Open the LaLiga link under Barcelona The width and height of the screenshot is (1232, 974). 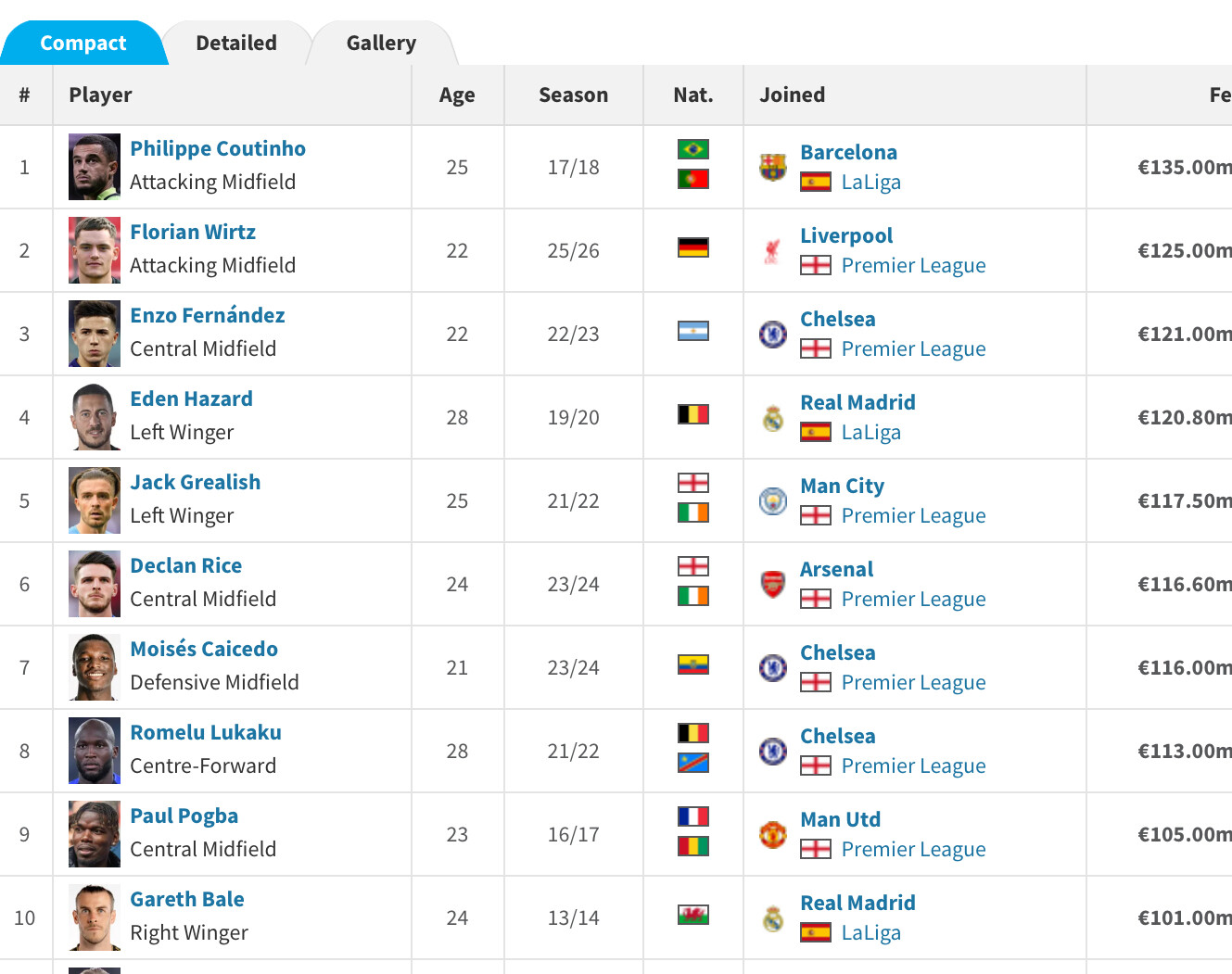(870, 182)
